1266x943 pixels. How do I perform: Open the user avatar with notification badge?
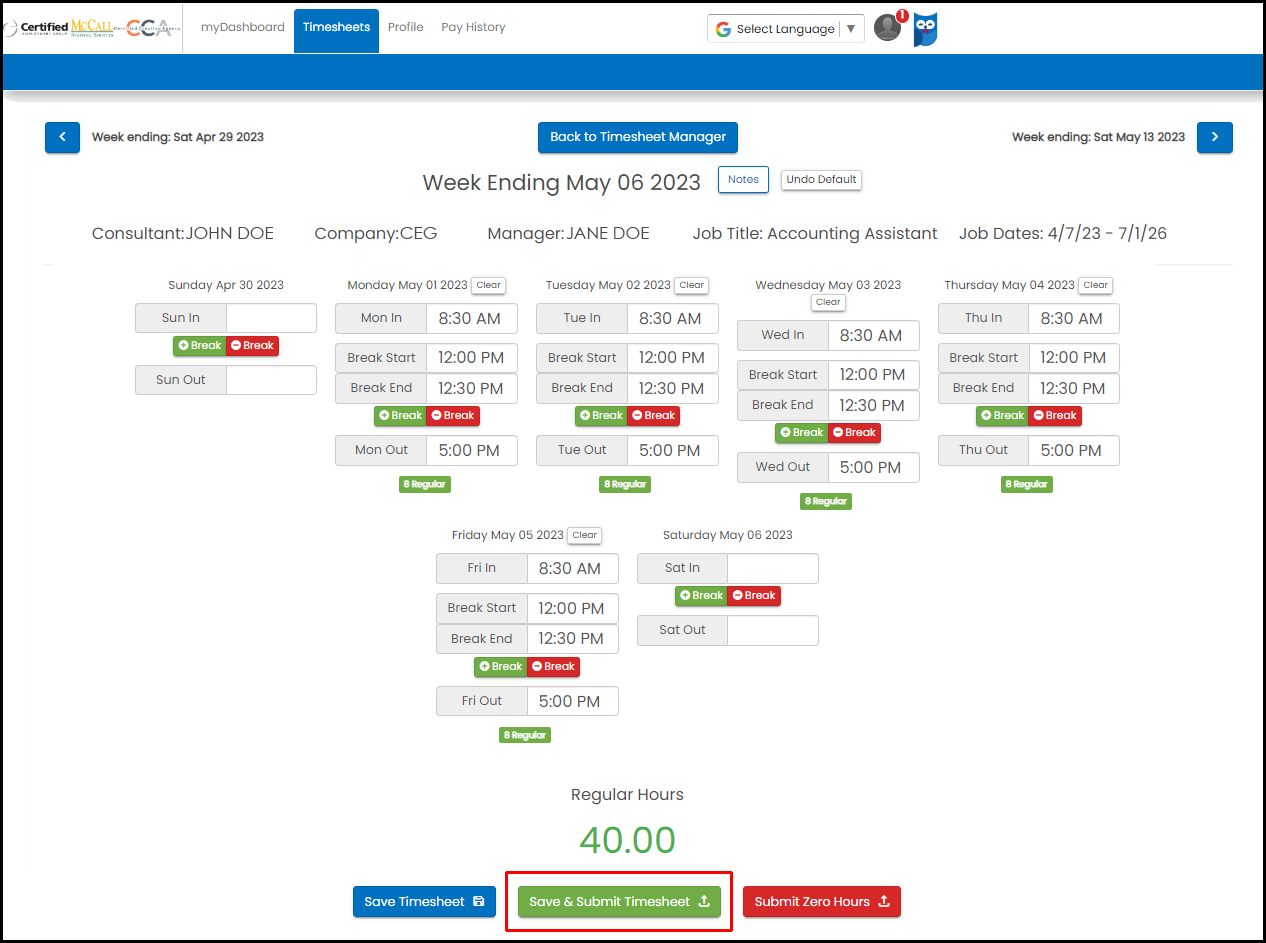[x=888, y=27]
